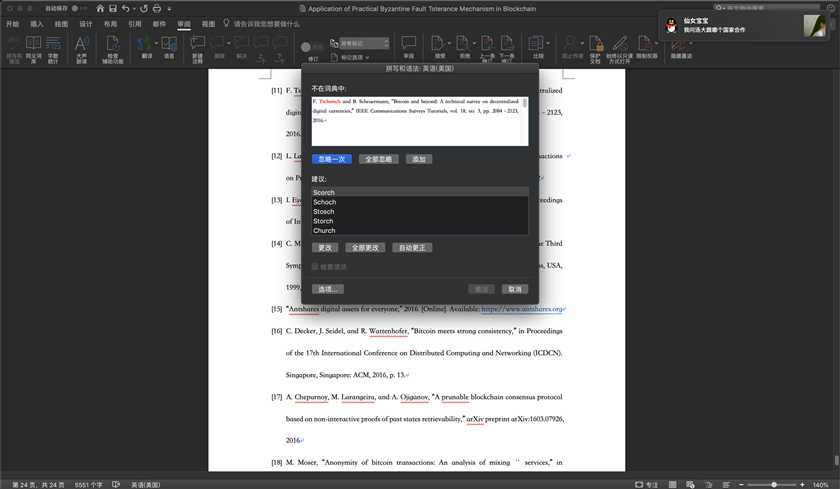Click the Protect Document (保护文档) lock icon
This screenshot has height=489, width=840.
(595, 49)
